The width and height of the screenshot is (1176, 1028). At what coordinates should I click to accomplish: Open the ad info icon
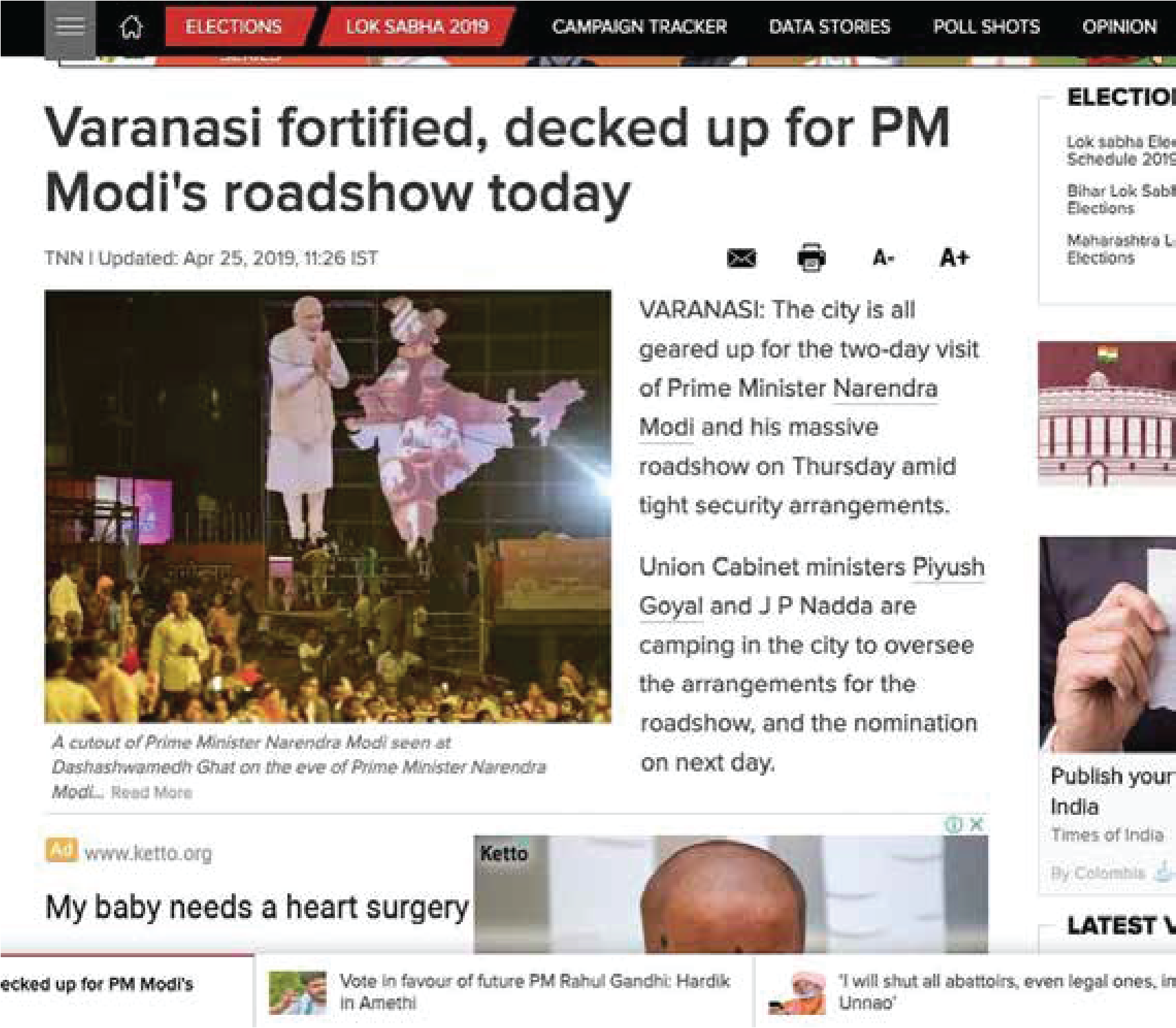[953, 824]
